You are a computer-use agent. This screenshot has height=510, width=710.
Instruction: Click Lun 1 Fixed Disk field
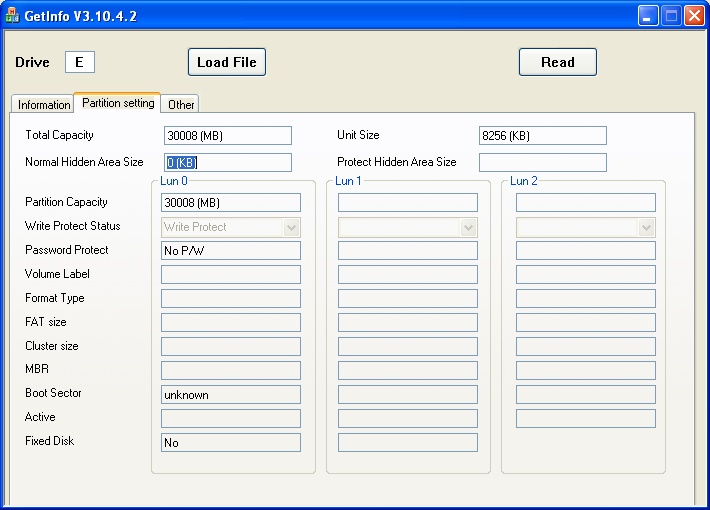(408, 443)
